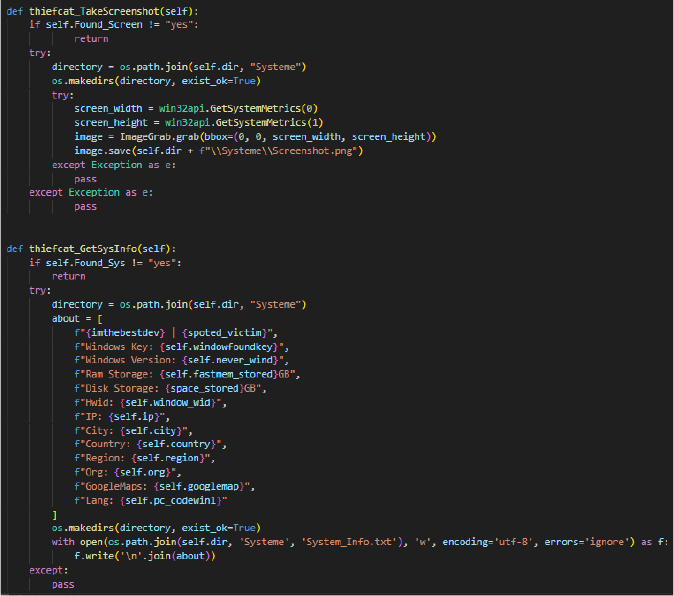Click the image.save Screenshot.png line
This screenshot has width=674, height=596.
pos(219,151)
